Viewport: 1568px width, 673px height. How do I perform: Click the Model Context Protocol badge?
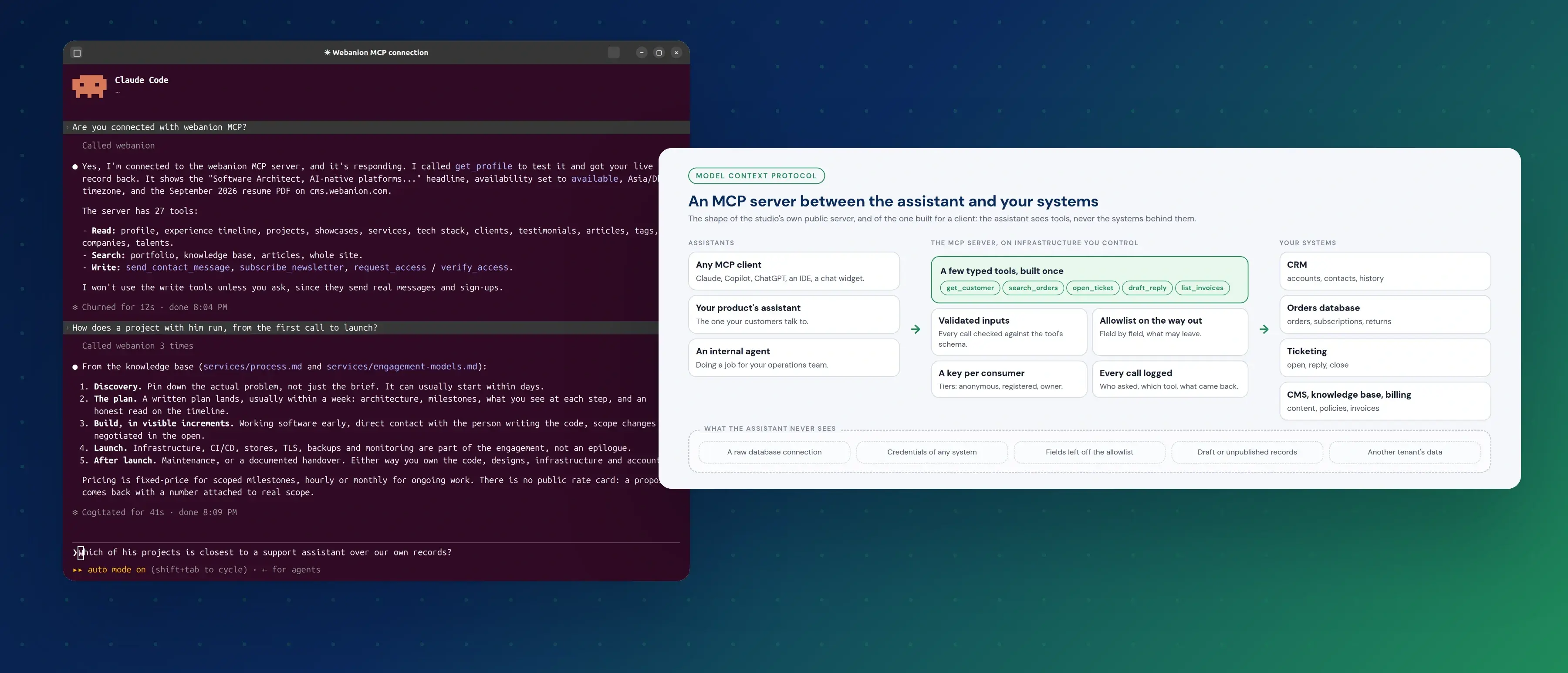756,176
